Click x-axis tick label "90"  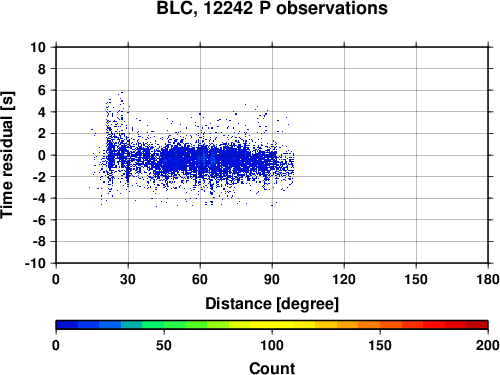pos(272,279)
